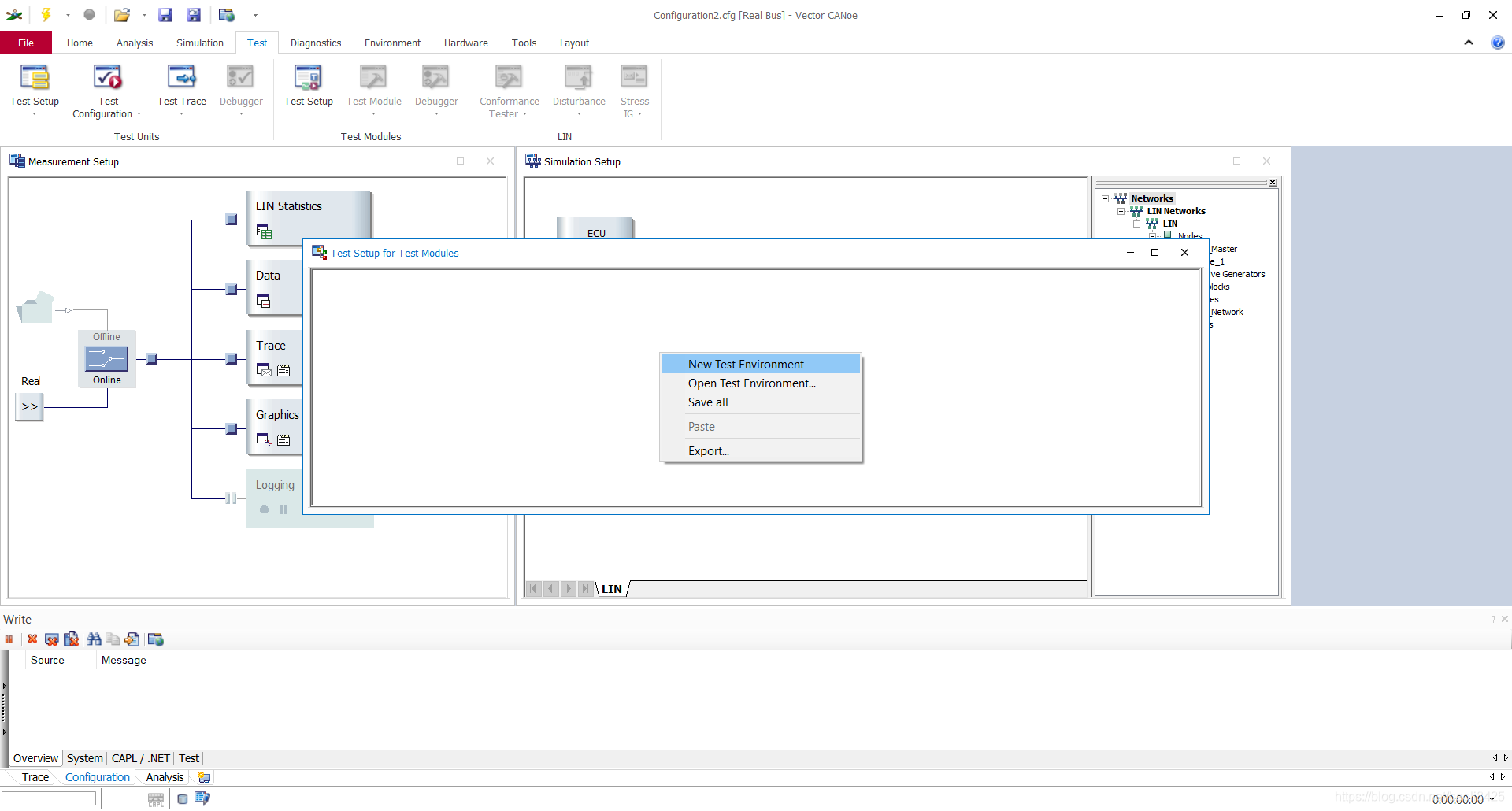Select the Networks tree item

click(1151, 198)
